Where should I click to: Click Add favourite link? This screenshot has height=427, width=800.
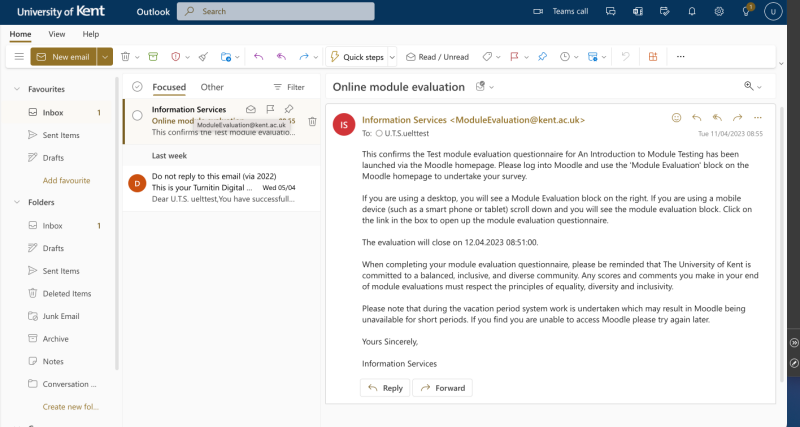(x=66, y=180)
